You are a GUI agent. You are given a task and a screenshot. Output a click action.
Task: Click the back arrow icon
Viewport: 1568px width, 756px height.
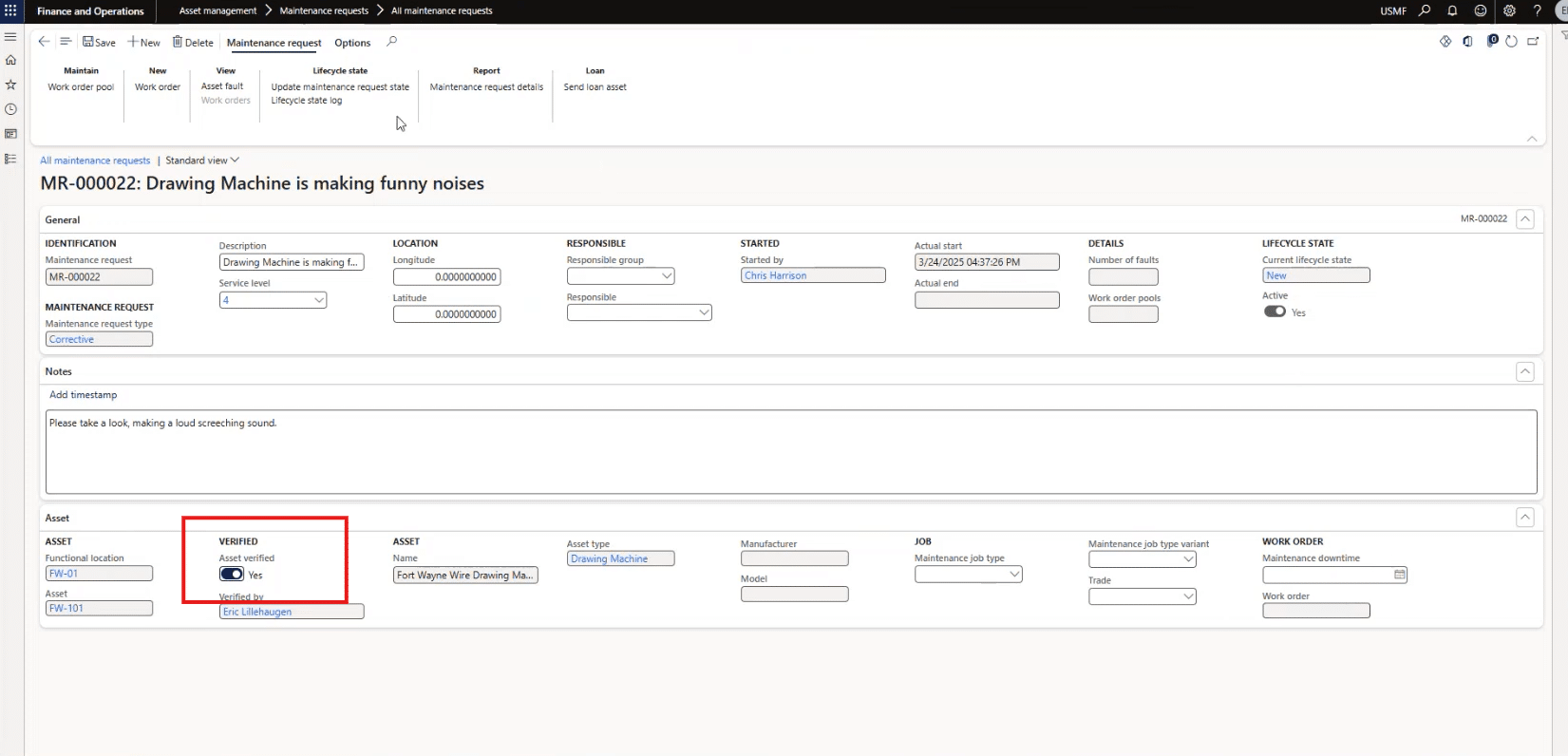(44, 42)
